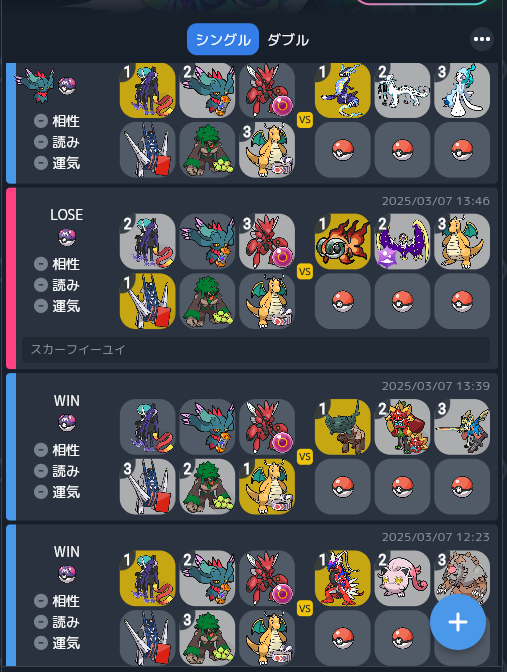Select Koraidon in the 12:23 battle
The width and height of the screenshot is (507, 672).
pos(342,578)
